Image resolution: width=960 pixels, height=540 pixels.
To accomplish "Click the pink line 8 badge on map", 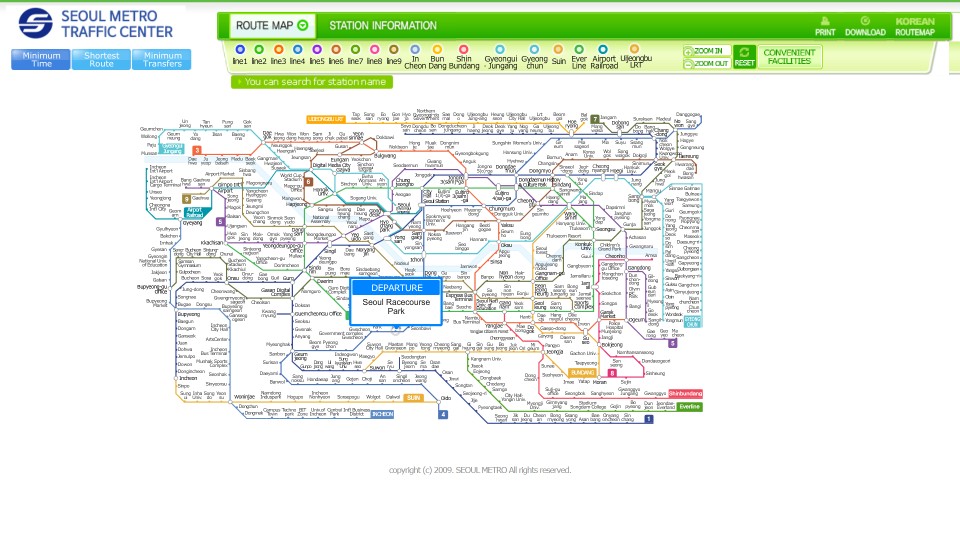I will (x=612, y=373).
